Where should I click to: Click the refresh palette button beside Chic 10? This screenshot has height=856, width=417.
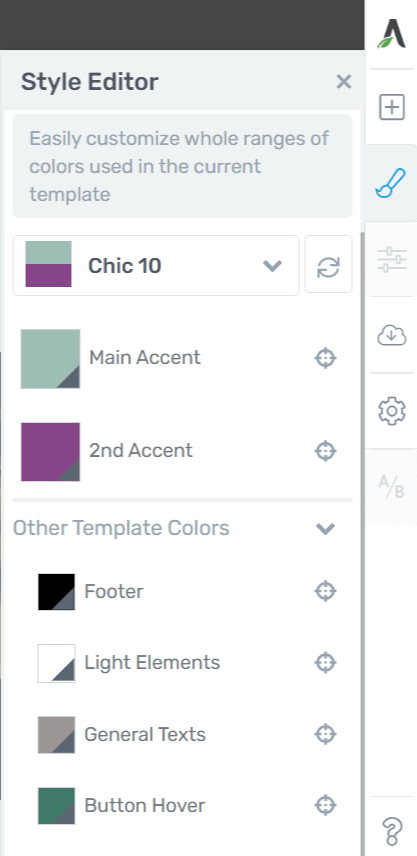click(329, 266)
